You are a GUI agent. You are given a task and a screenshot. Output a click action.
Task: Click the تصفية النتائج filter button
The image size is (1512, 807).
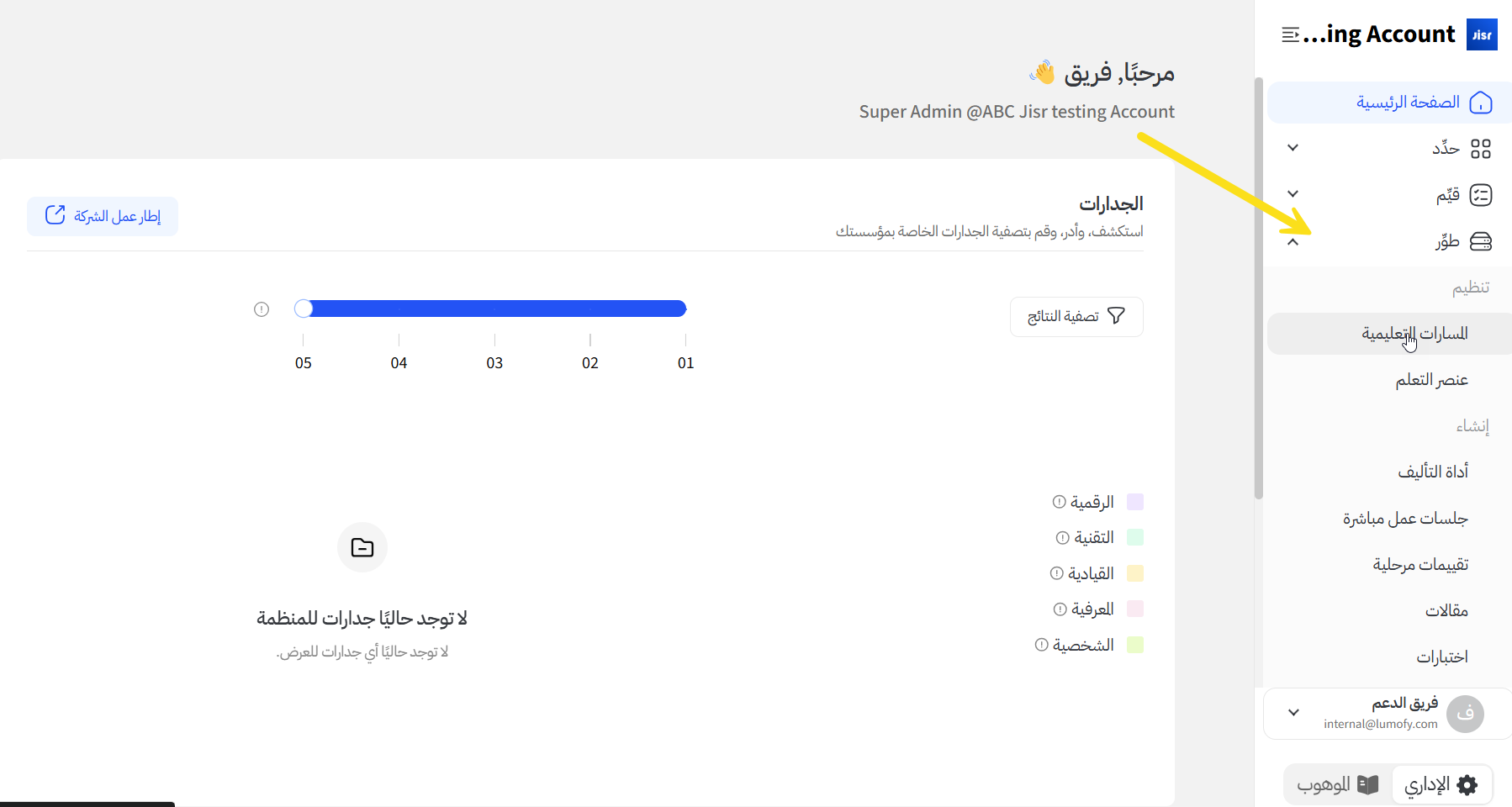[x=1076, y=316]
